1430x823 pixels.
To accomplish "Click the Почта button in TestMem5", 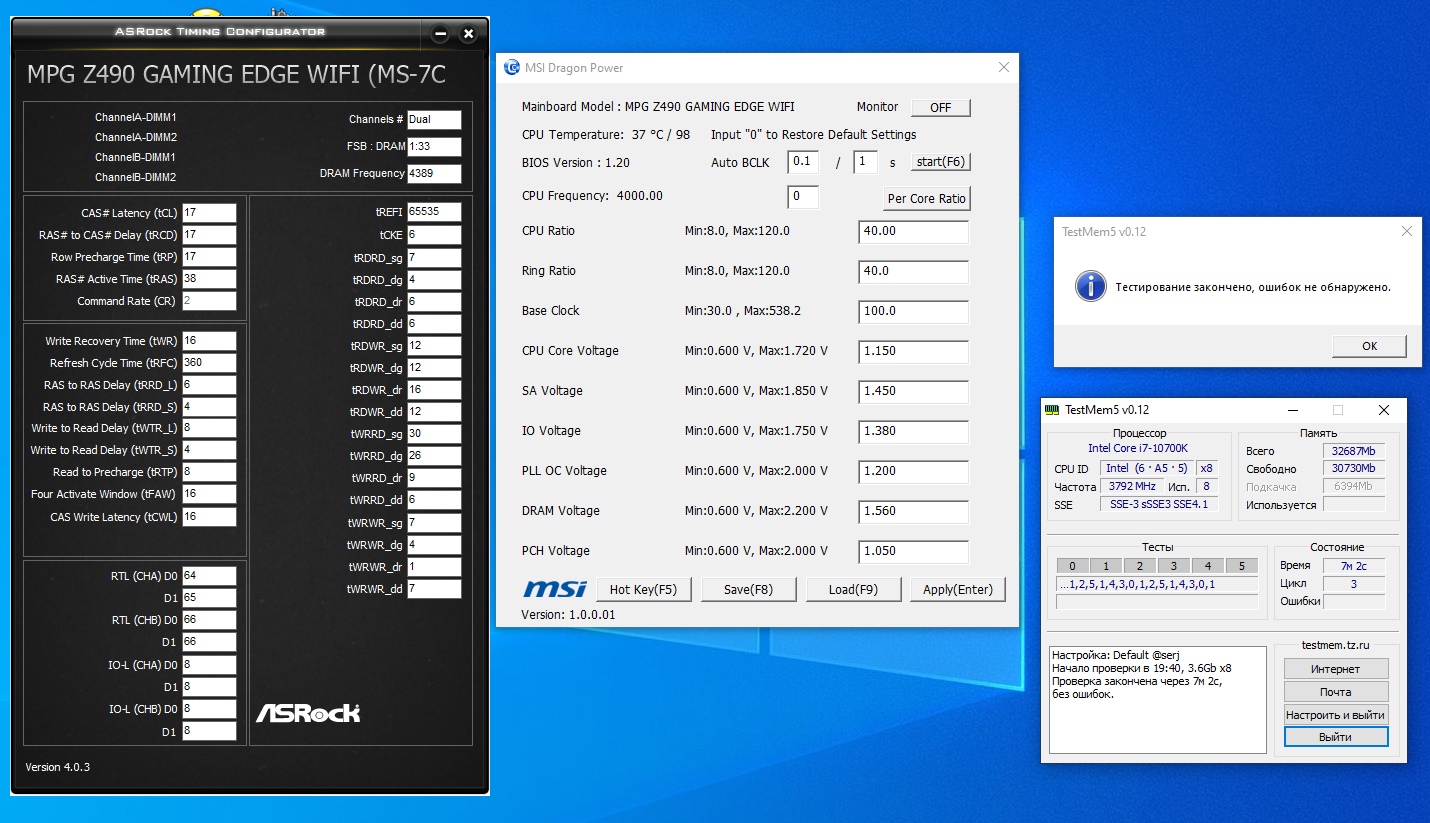I will pyautogui.click(x=1336, y=692).
